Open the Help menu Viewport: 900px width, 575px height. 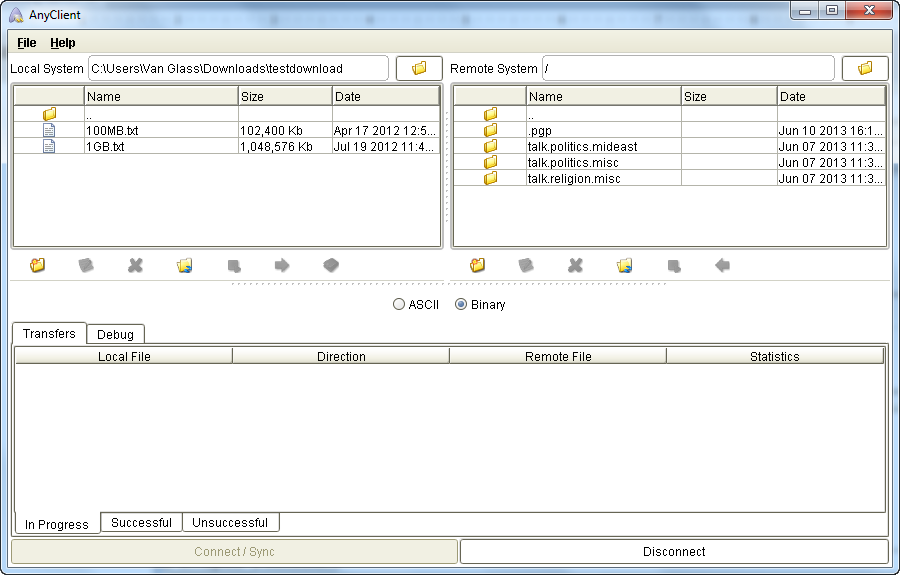coord(63,43)
